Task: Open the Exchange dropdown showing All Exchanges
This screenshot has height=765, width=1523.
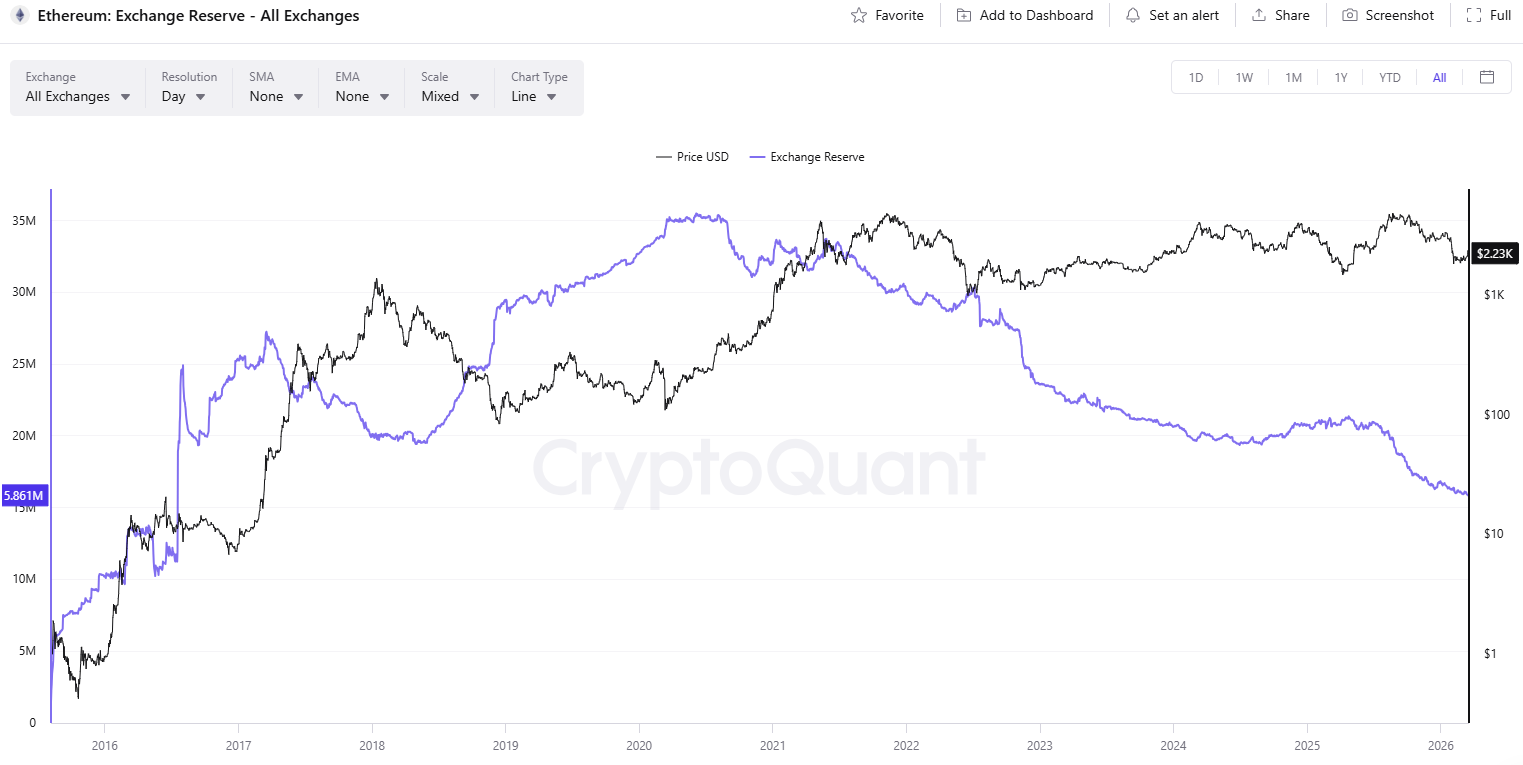Action: pyautogui.click(x=76, y=96)
